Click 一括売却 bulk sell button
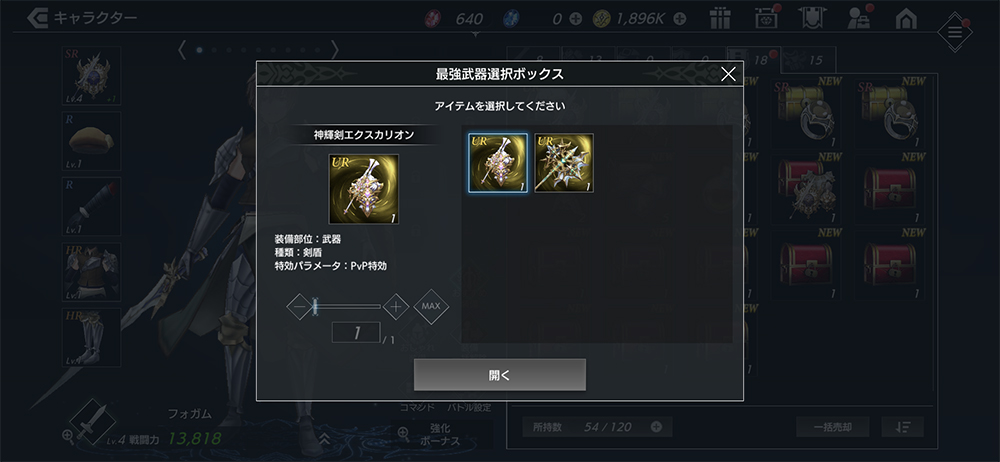 [833, 427]
